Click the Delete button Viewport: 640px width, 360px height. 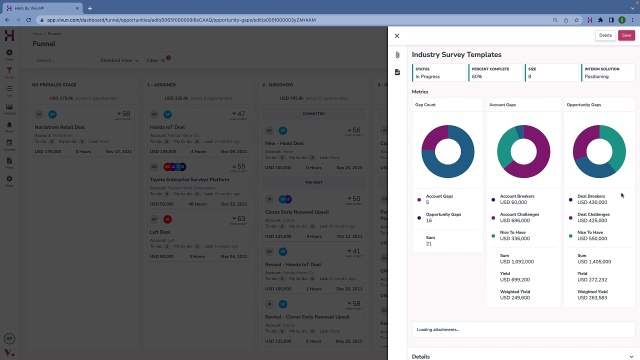605,36
